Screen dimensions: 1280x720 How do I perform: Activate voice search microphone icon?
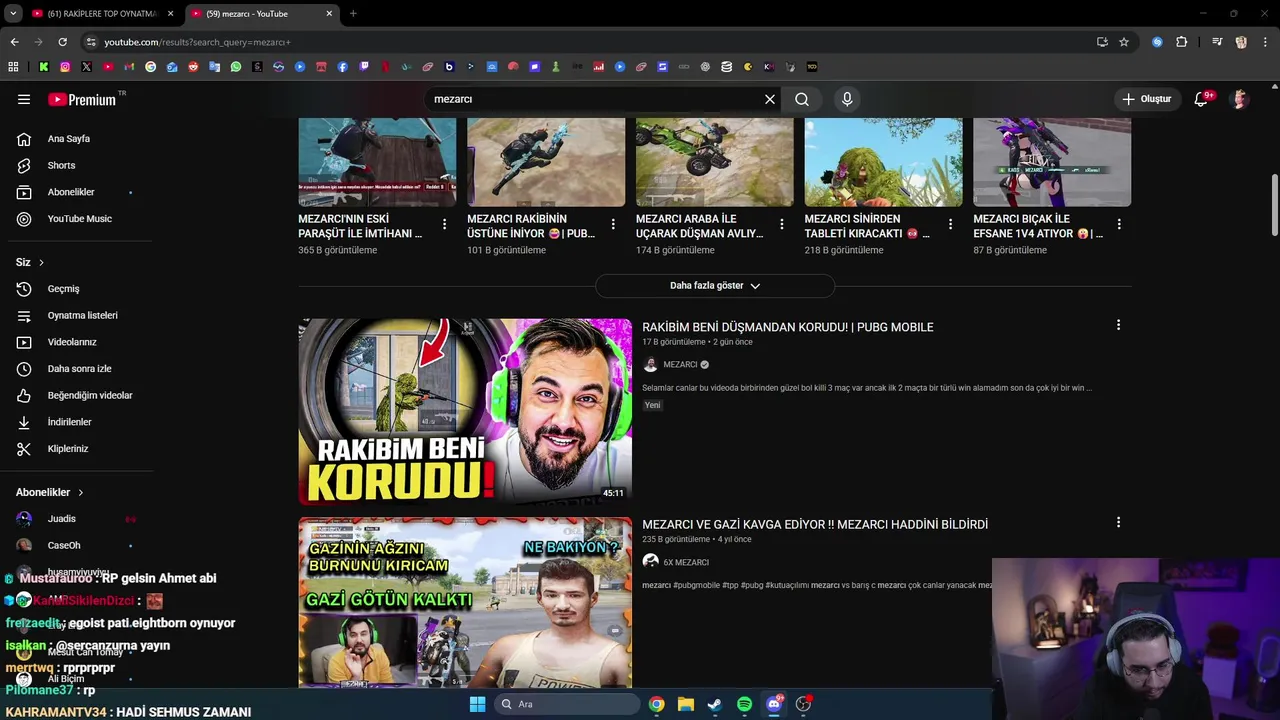click(x=847, y=99)
